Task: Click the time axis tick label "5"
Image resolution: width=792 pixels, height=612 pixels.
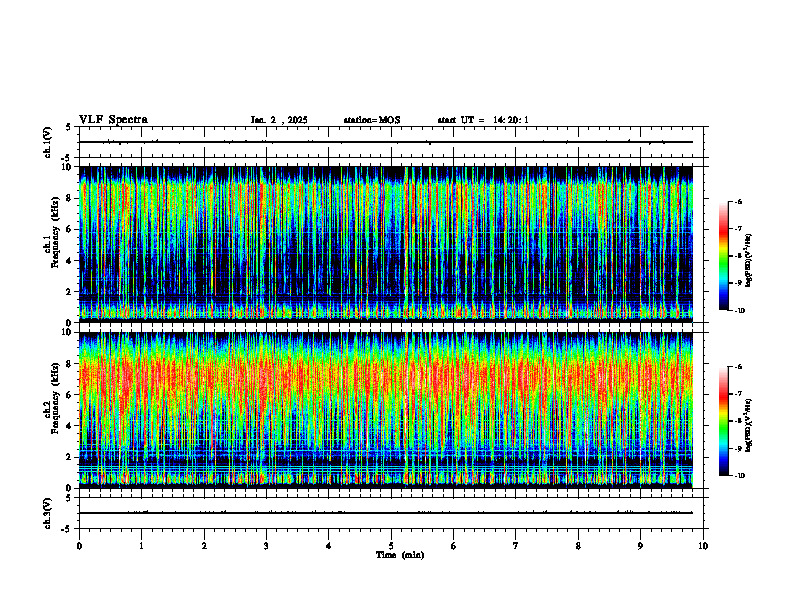Action: click(391, 546)
